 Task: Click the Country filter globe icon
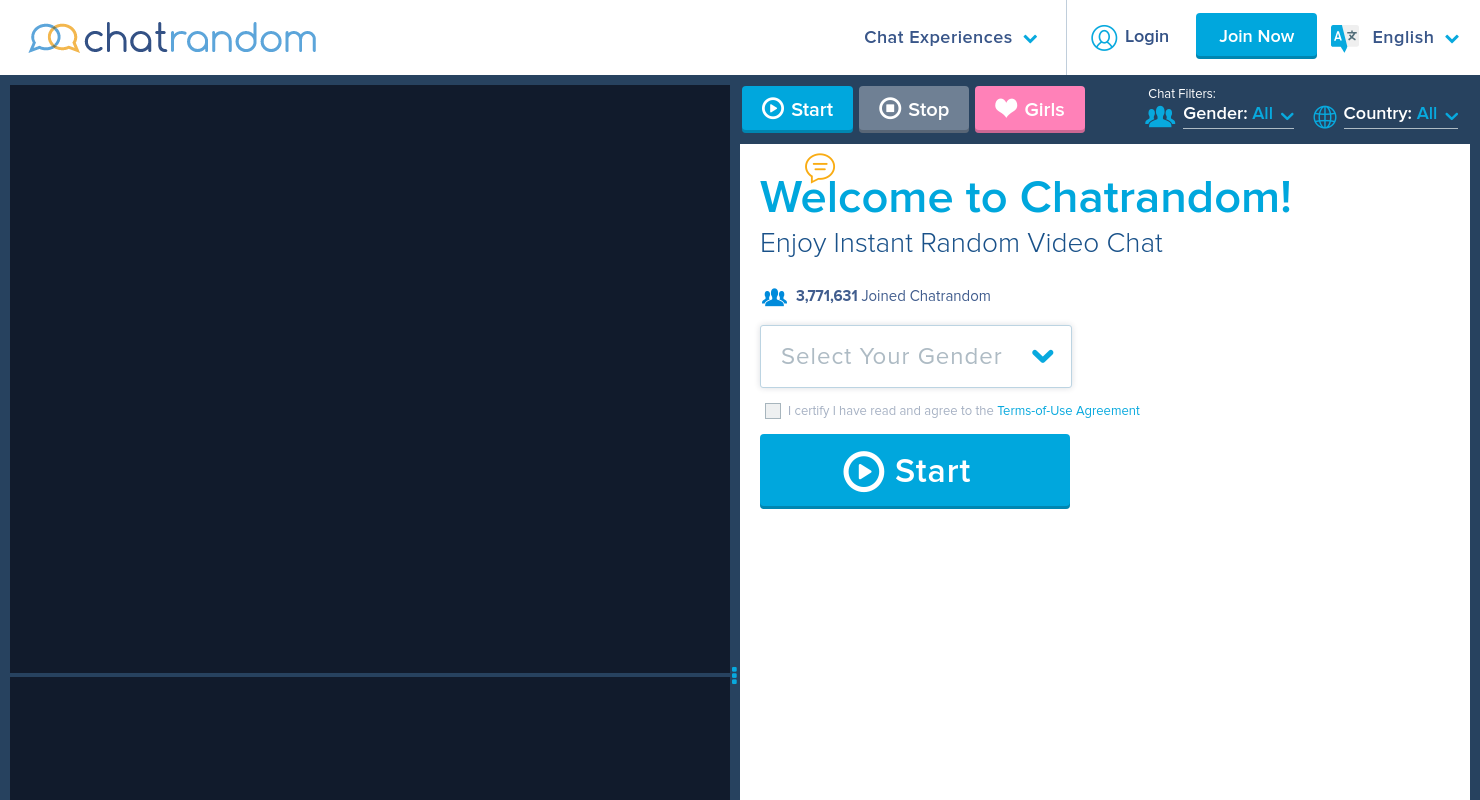tap(1325, 117)
